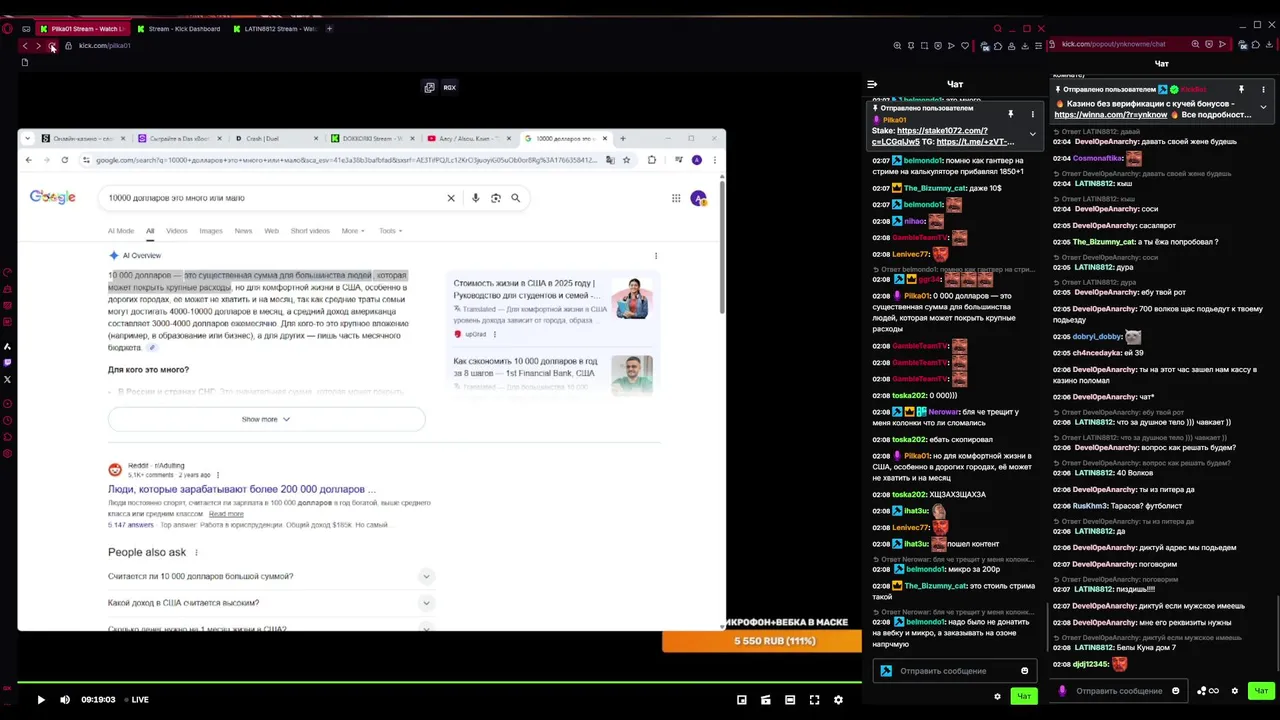Open the More dropdown in Google results
1280x720 pixels.
pyautogui.click(x=352, y=231)
